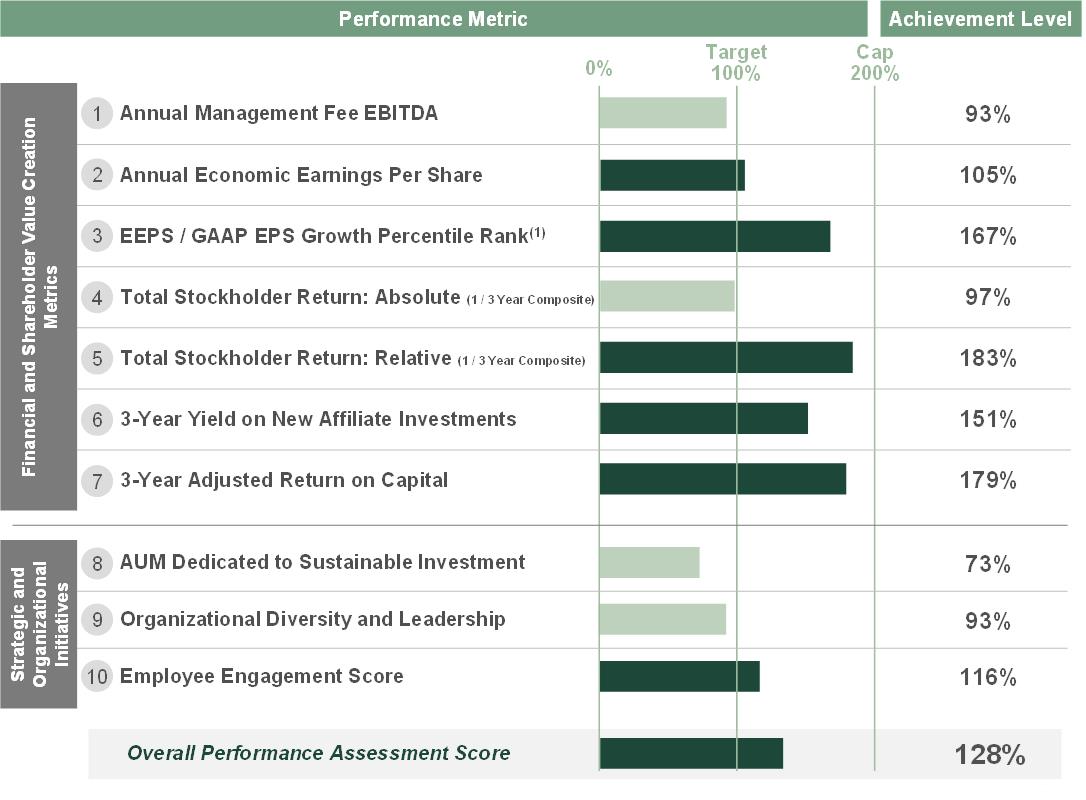1086x800 pixels.
Task: Click the Annual Management Fee EBITDA bar
Action: [x=662, y=113]
